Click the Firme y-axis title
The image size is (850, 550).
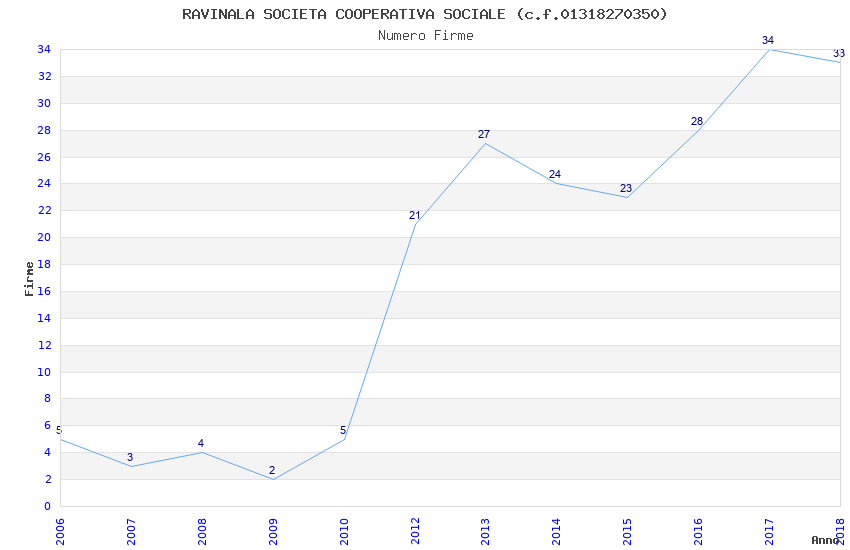point(29,279)
